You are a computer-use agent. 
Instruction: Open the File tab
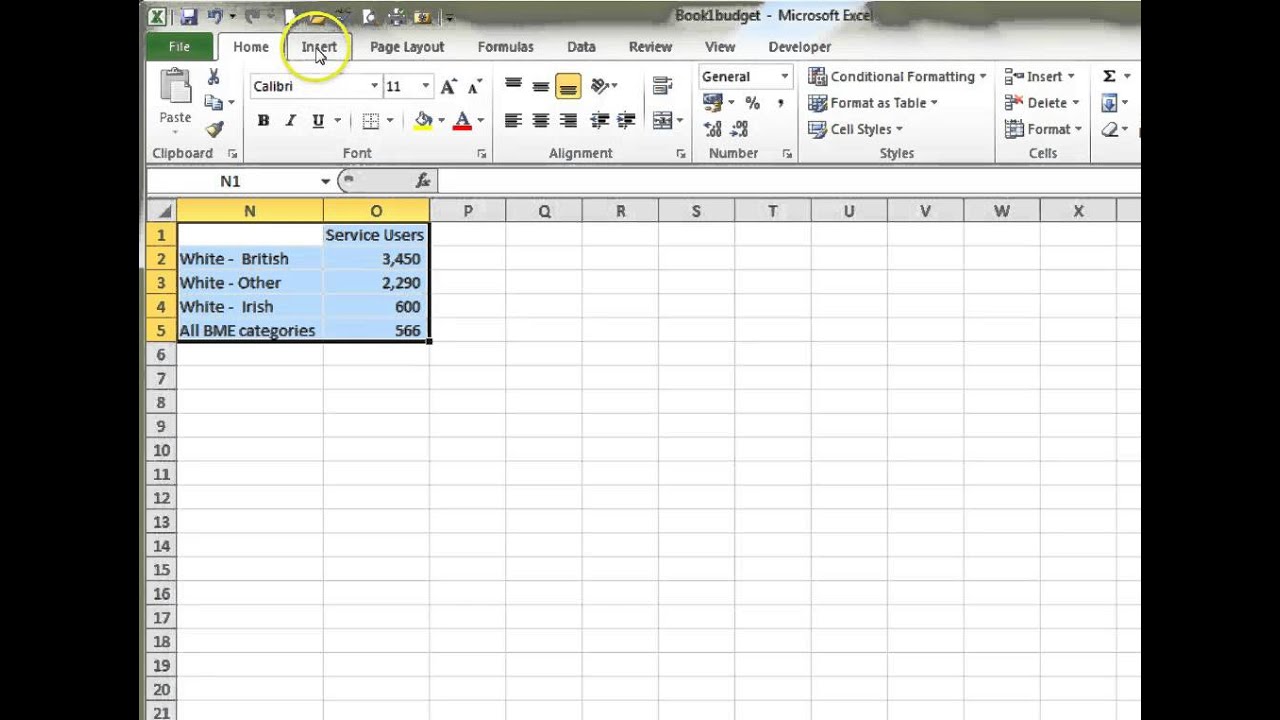coord(180,47)
